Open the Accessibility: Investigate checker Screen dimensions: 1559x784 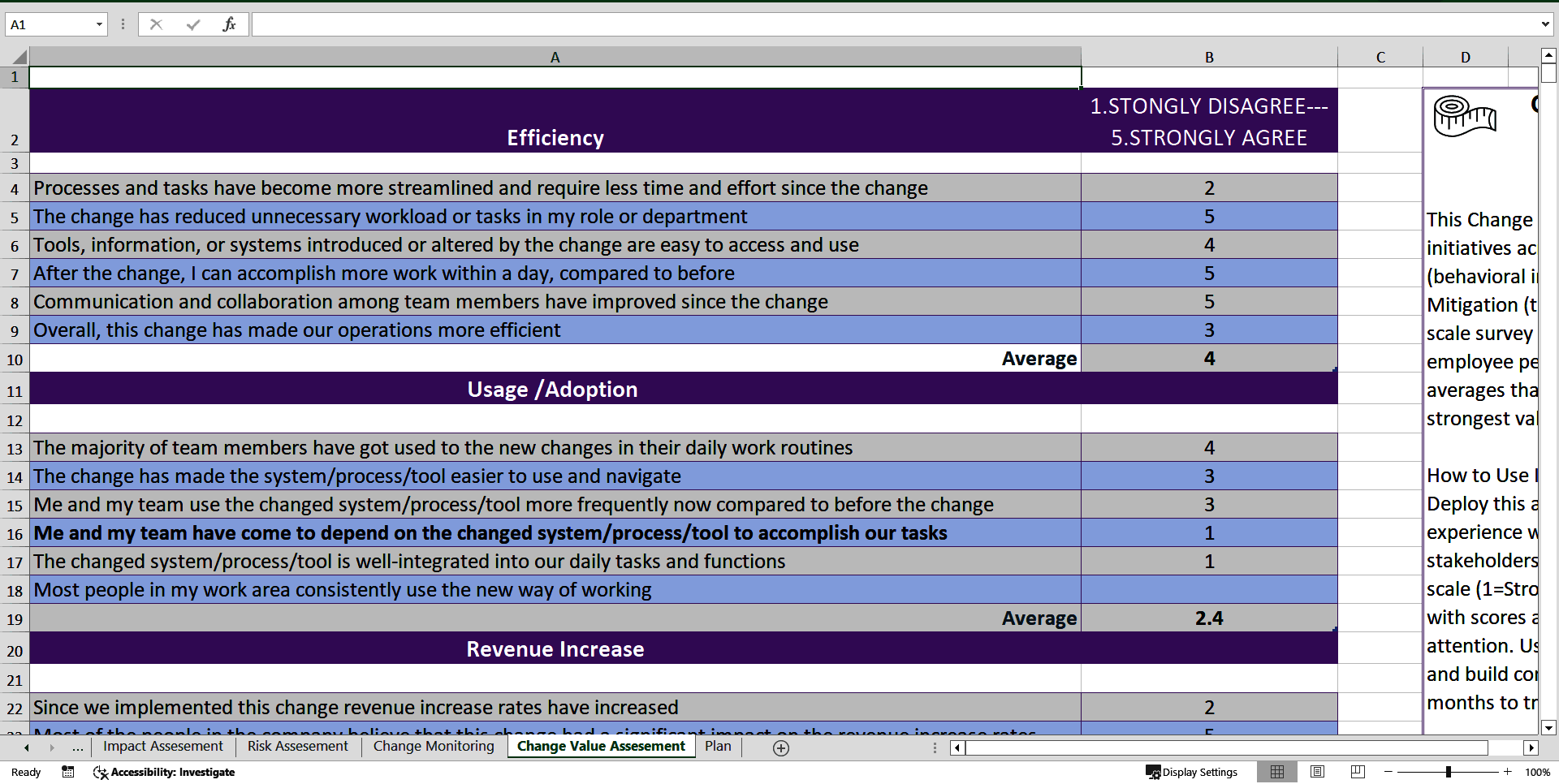click(164, 772)
